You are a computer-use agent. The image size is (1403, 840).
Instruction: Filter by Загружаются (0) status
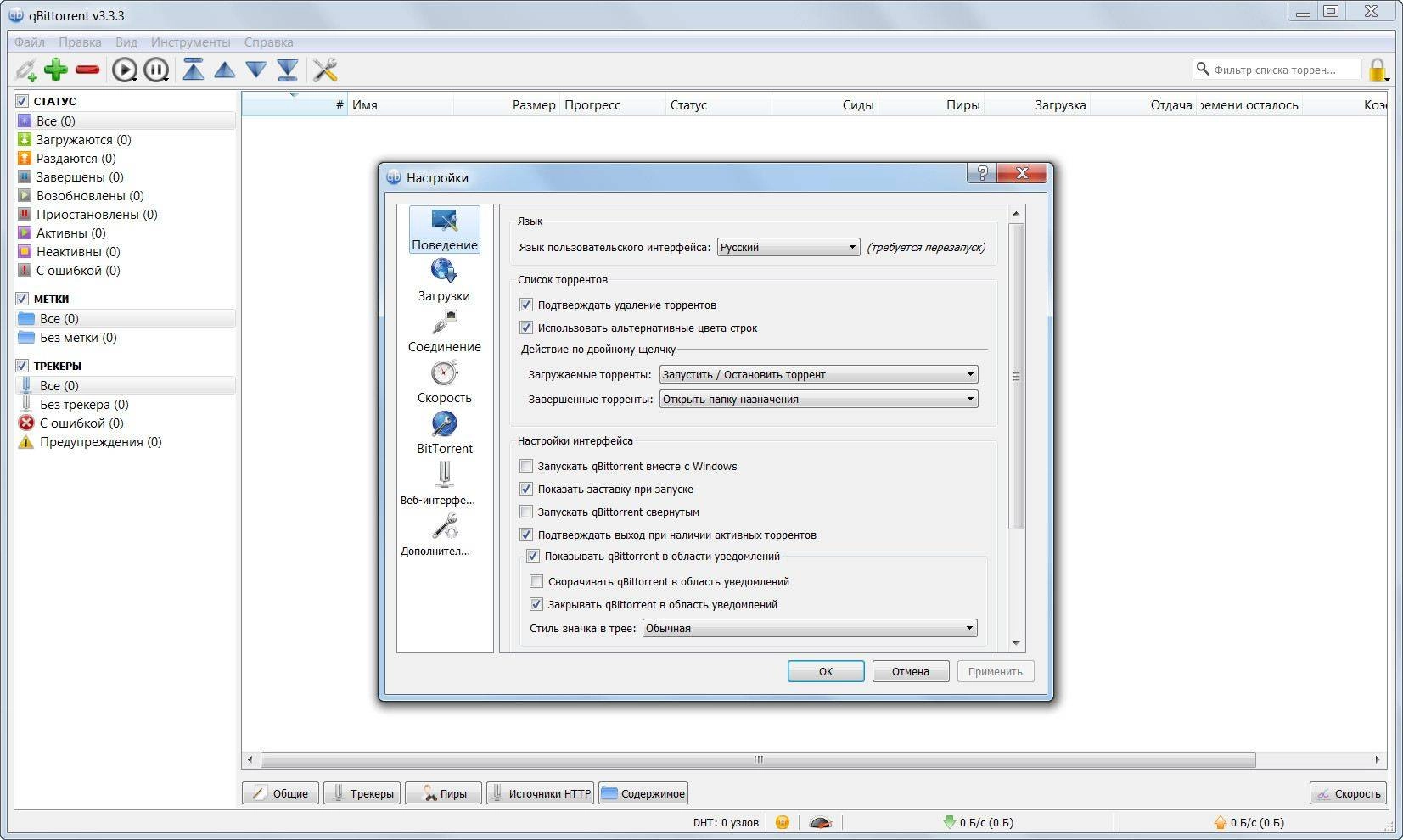point(125,140)
